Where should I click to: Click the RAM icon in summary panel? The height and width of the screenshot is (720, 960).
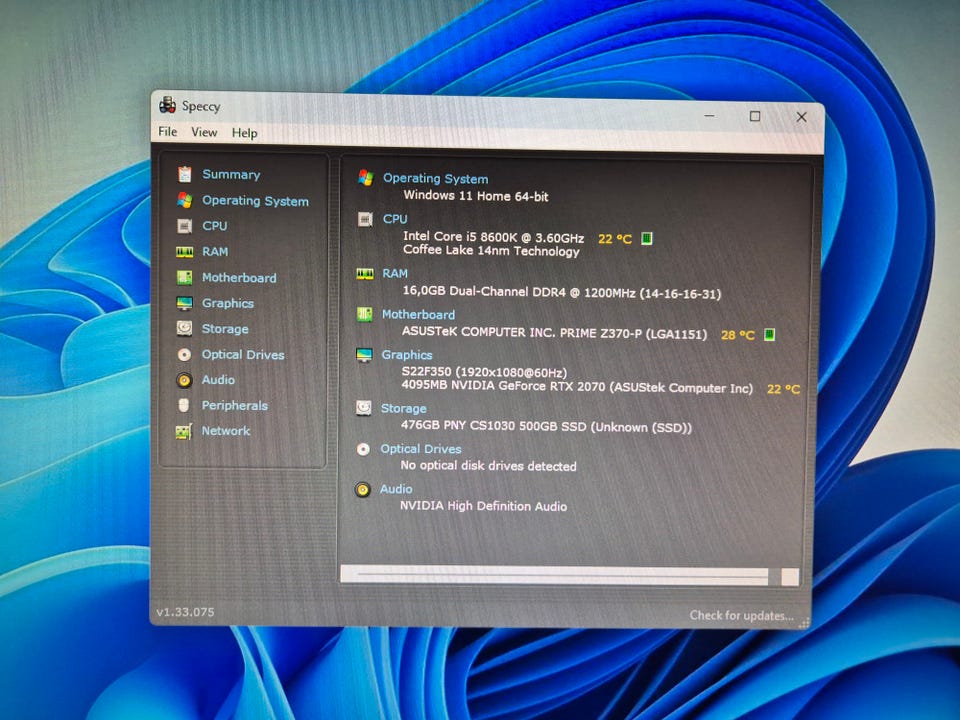point(365,274)
